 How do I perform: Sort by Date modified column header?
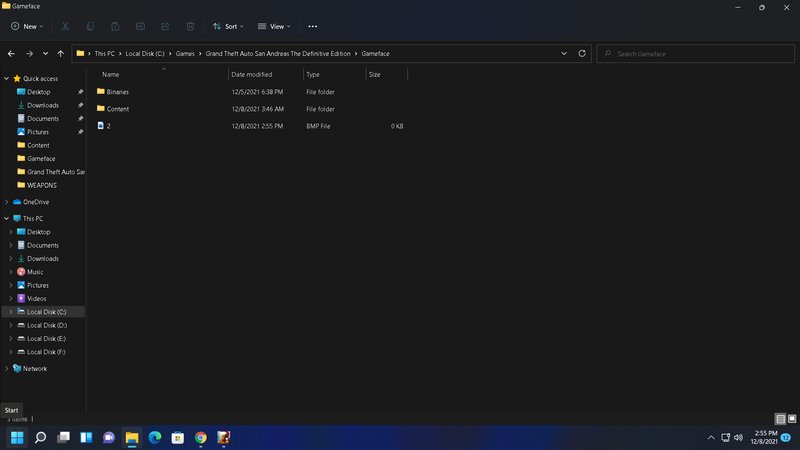(252, 74)
